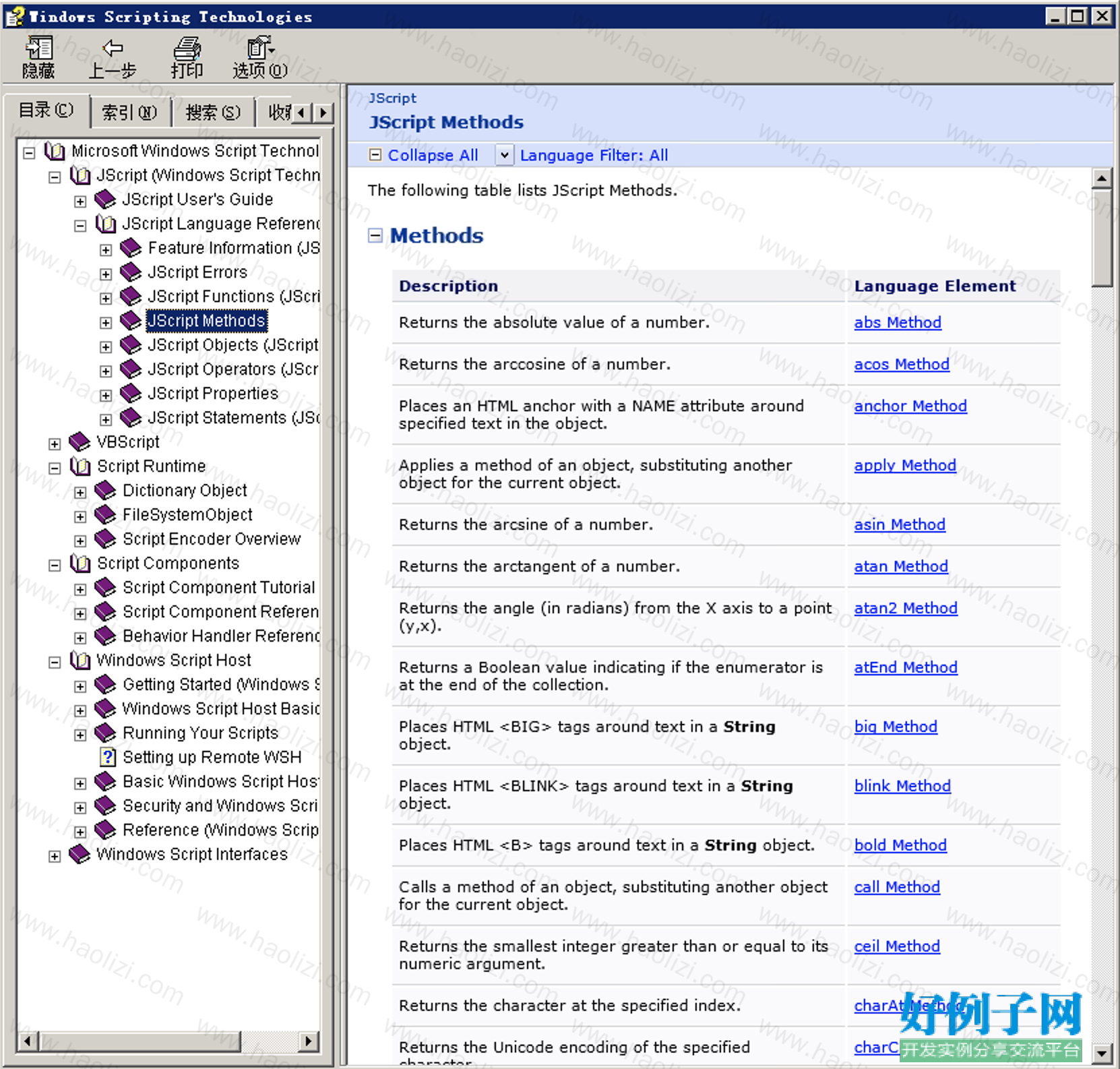
Task: Select the VBScript book icon
Action: (80, 442)
